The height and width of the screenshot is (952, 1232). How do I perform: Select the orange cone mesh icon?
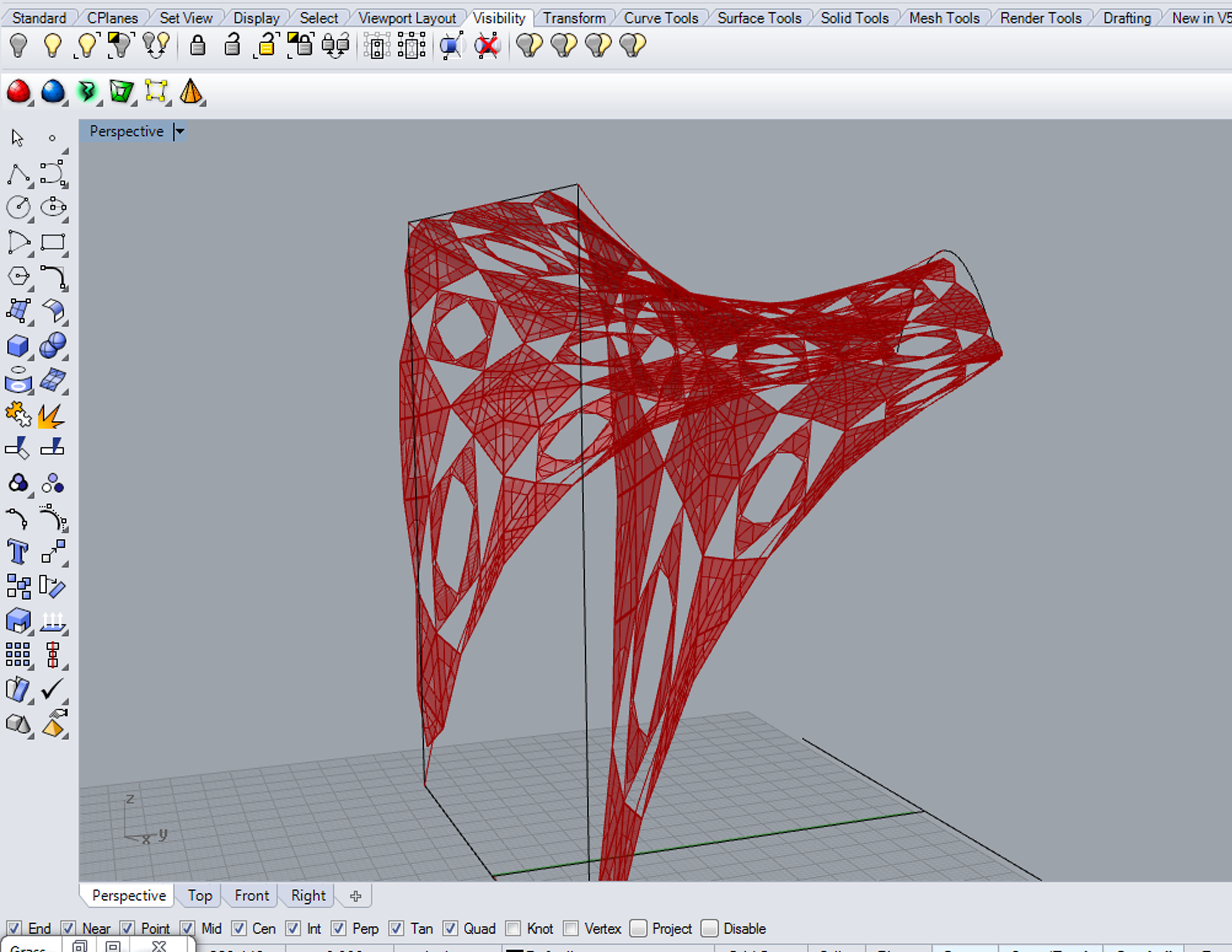[x=191, y=91]
